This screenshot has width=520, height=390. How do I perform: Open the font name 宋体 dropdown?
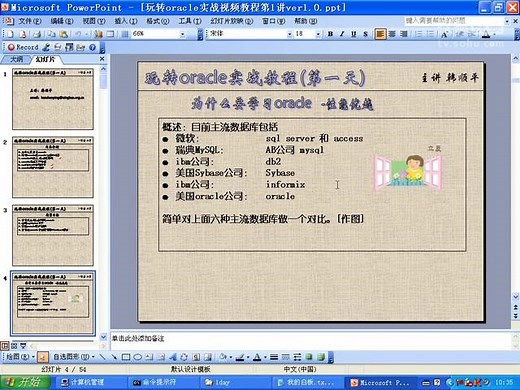click(289, 34)
